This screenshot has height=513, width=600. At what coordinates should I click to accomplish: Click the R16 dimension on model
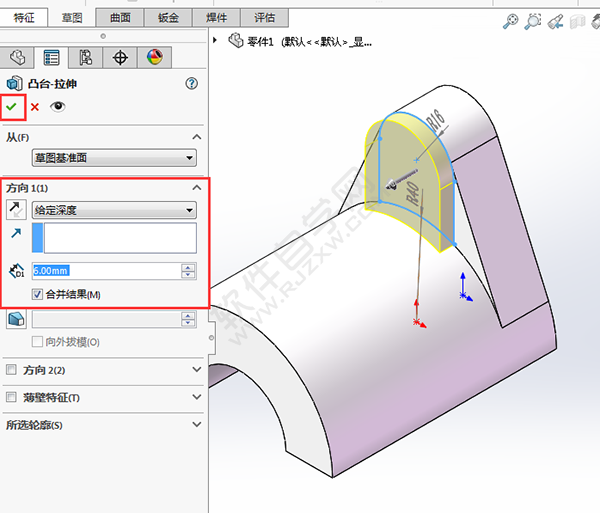point(437,121)
